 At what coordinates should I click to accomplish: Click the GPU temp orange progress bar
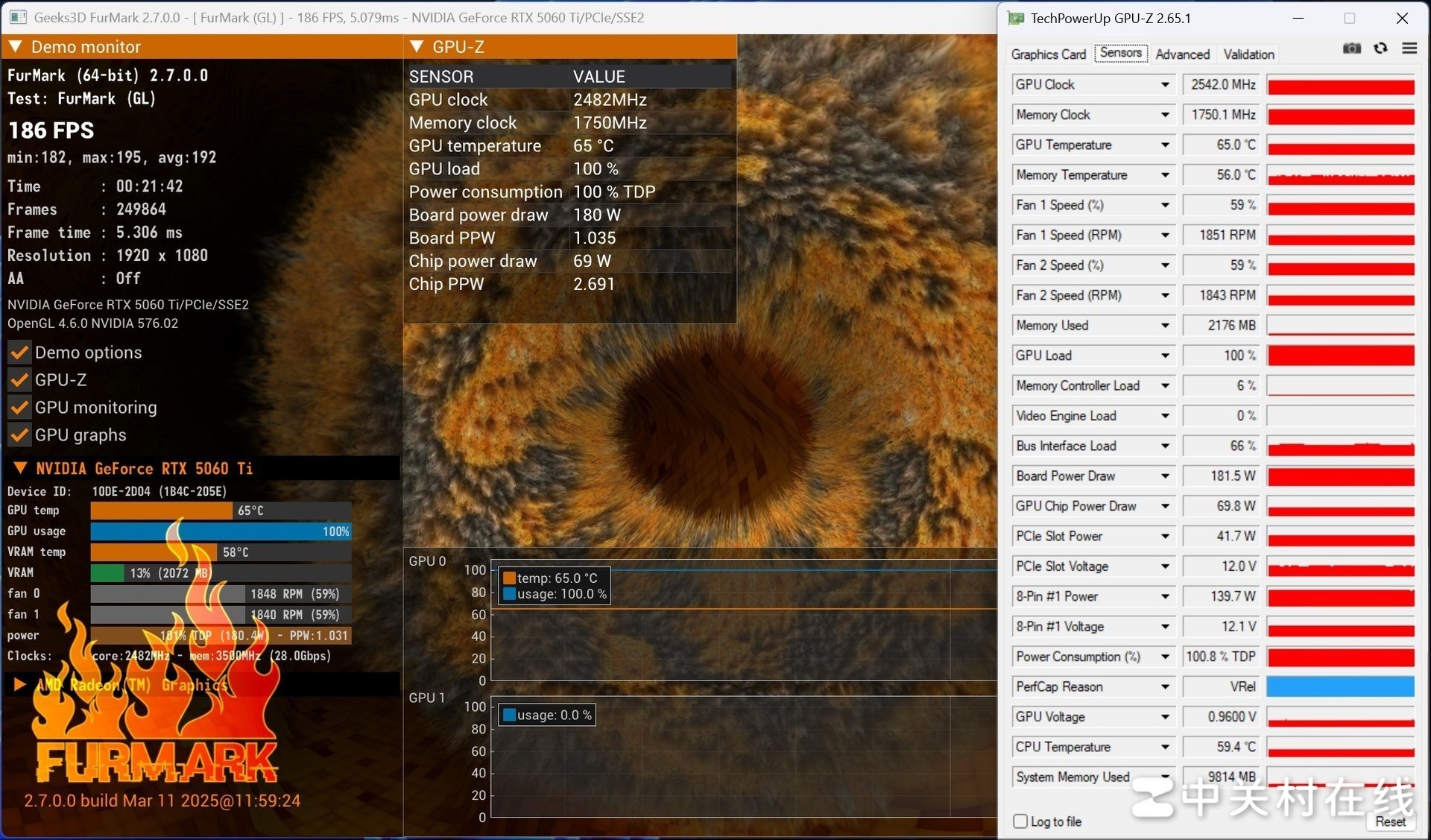coord(162,511)
